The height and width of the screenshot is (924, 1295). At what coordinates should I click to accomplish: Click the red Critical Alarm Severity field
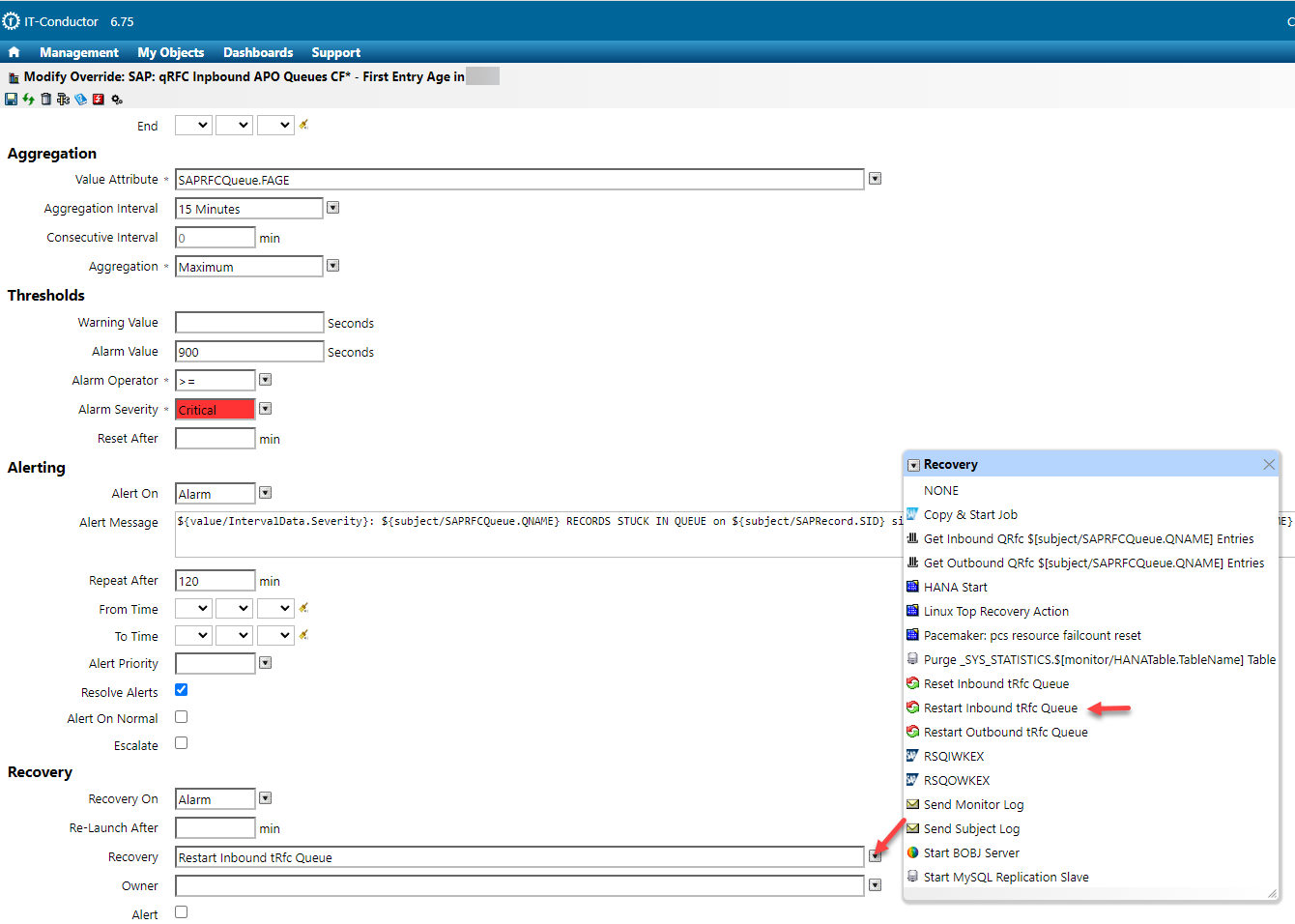[215, 410]
